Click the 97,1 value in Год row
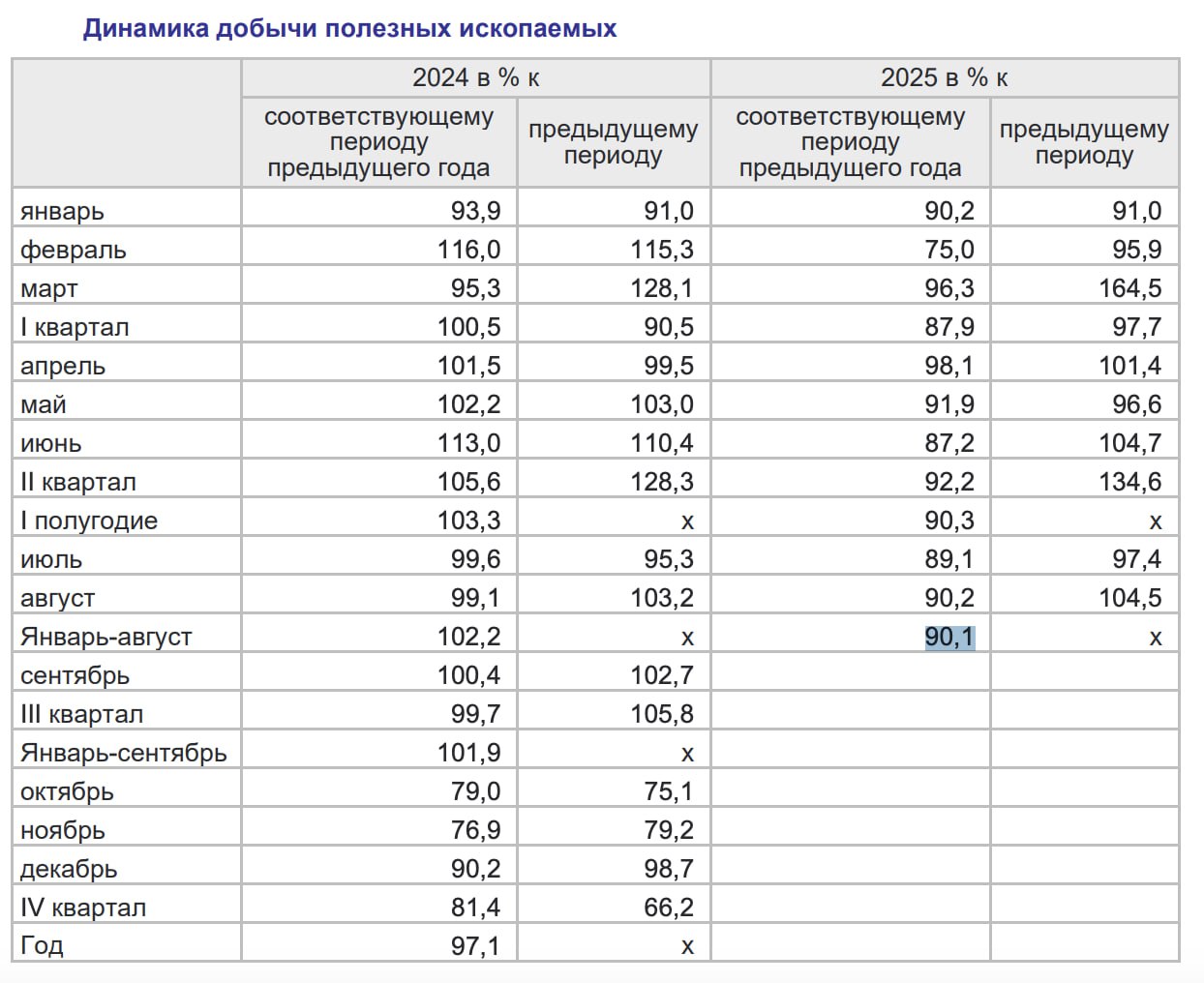Image resolution: width=1204 pixels, height=983 pixels. coord(475,945)
